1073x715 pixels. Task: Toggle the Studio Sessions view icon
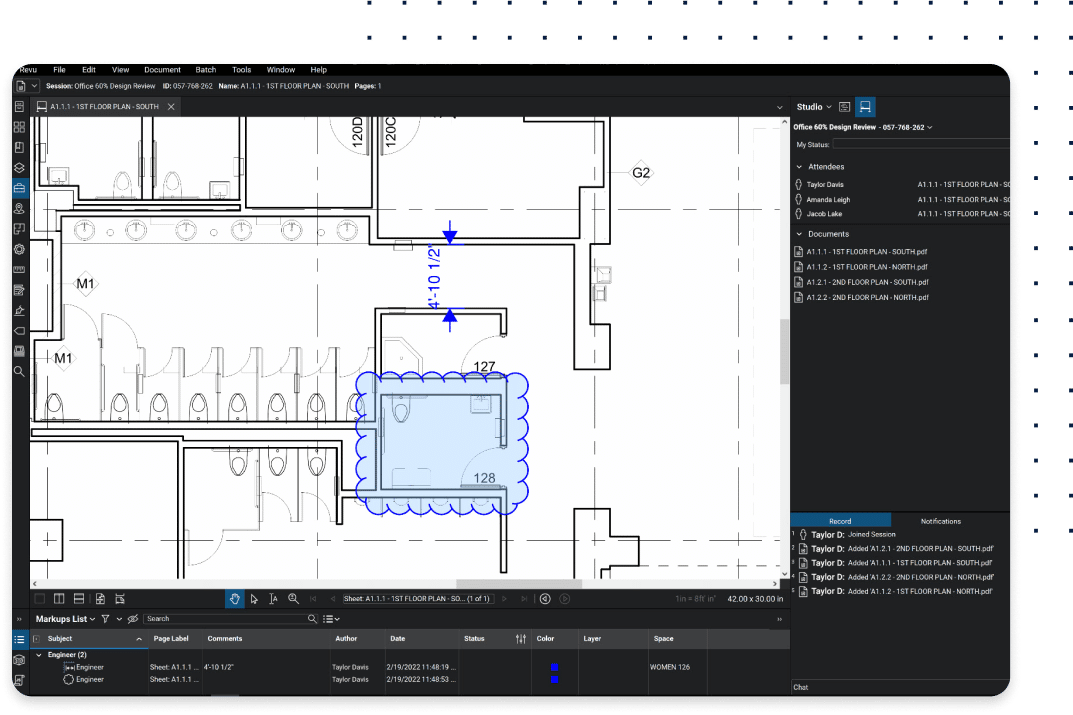866,107
